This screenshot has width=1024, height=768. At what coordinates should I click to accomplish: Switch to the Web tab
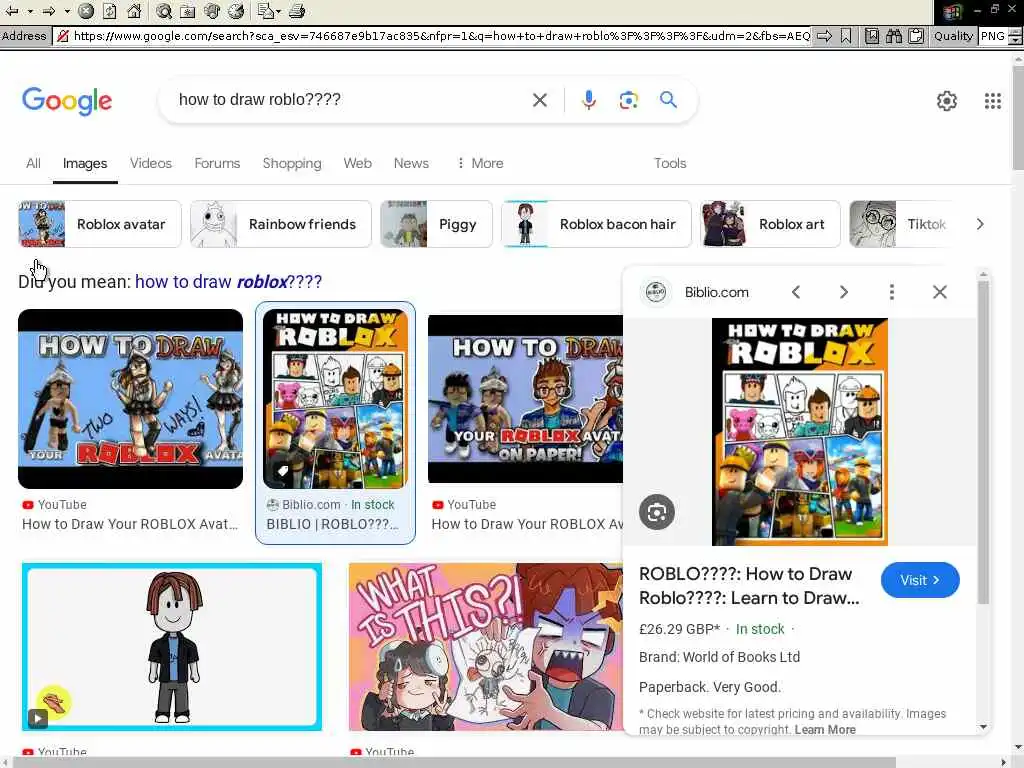(358, 163)
